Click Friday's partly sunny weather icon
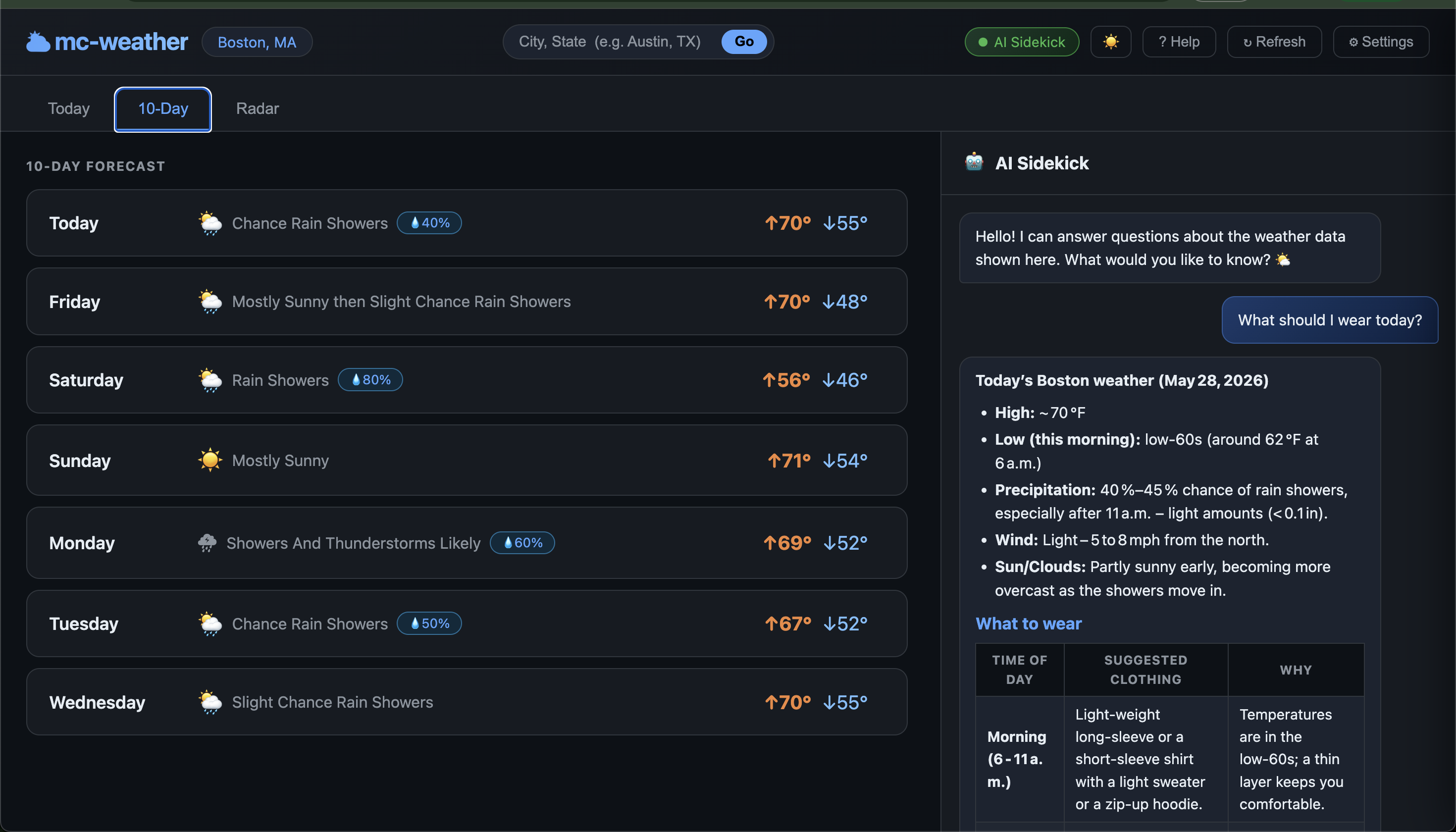Screen dimensions: 1456x832 point(209,301)
